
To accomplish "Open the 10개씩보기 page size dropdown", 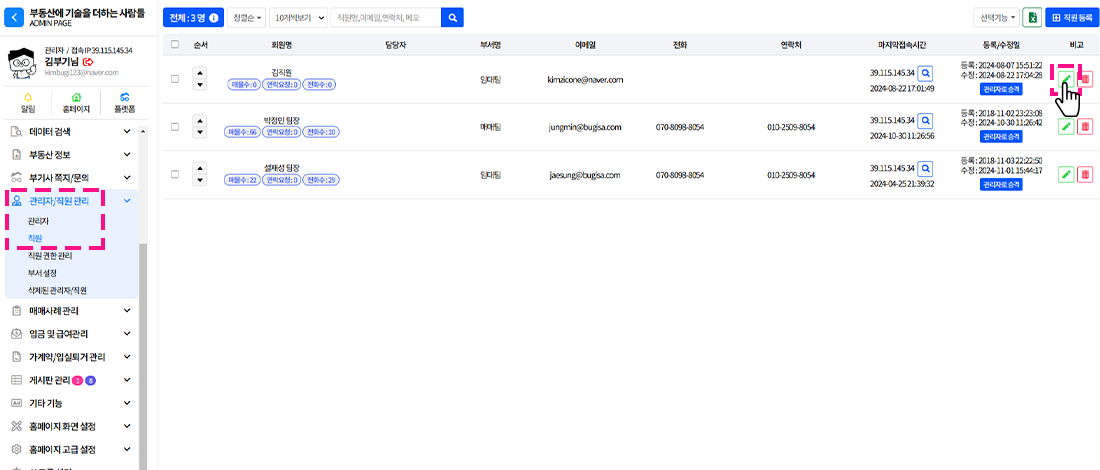I will (299, 18).
